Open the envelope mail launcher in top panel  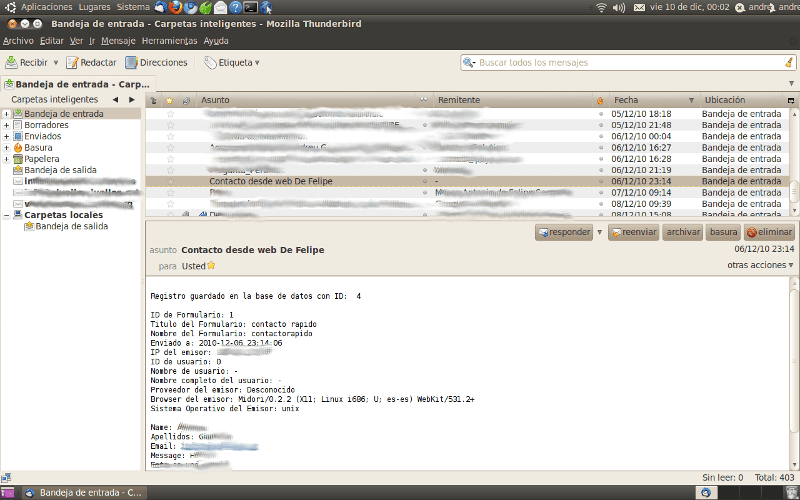click(x=220, y=7)
